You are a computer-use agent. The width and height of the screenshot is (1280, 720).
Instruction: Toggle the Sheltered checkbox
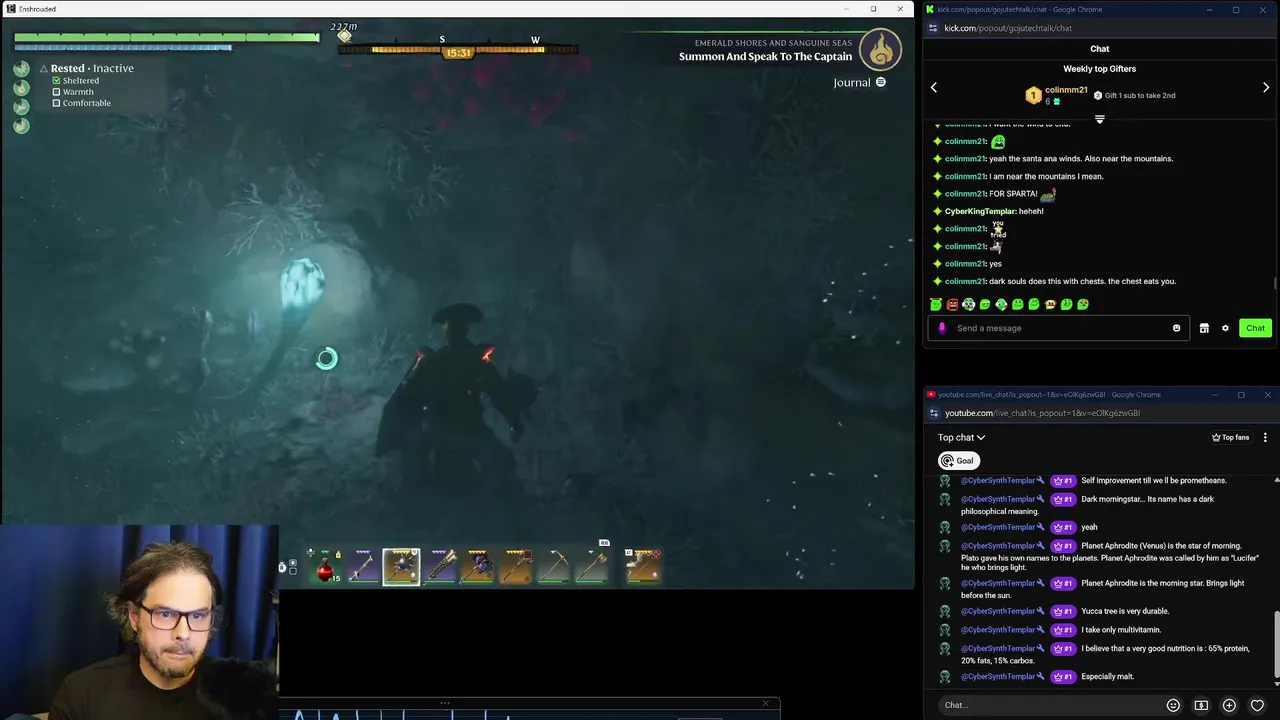tap(57, 81)
